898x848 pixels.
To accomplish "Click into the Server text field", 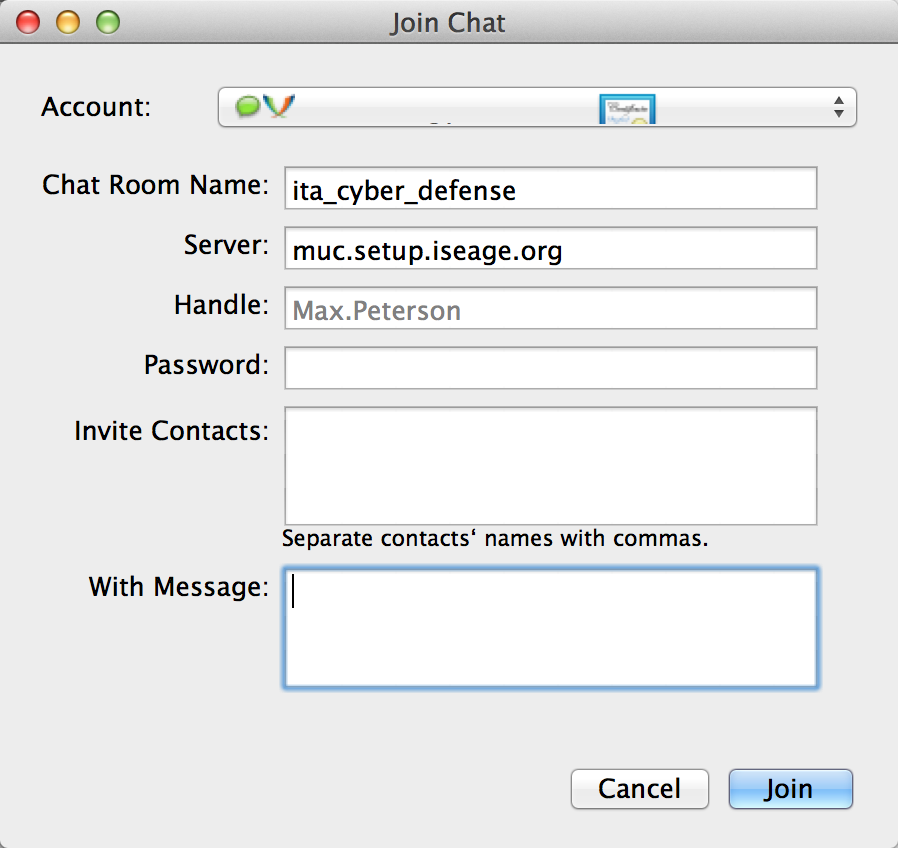I will click(x=550, y=248).
